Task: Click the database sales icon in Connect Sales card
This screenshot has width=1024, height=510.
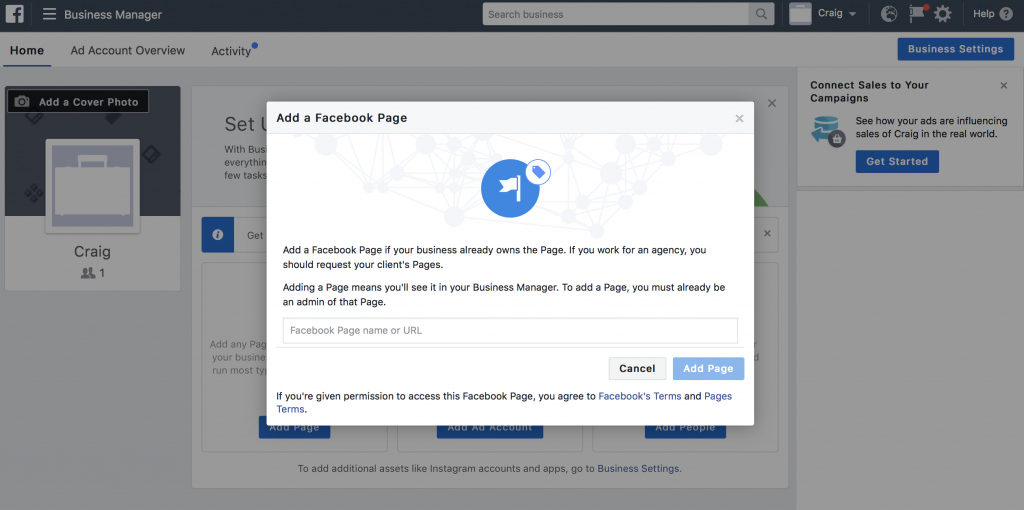Action: tap(827, 130)
